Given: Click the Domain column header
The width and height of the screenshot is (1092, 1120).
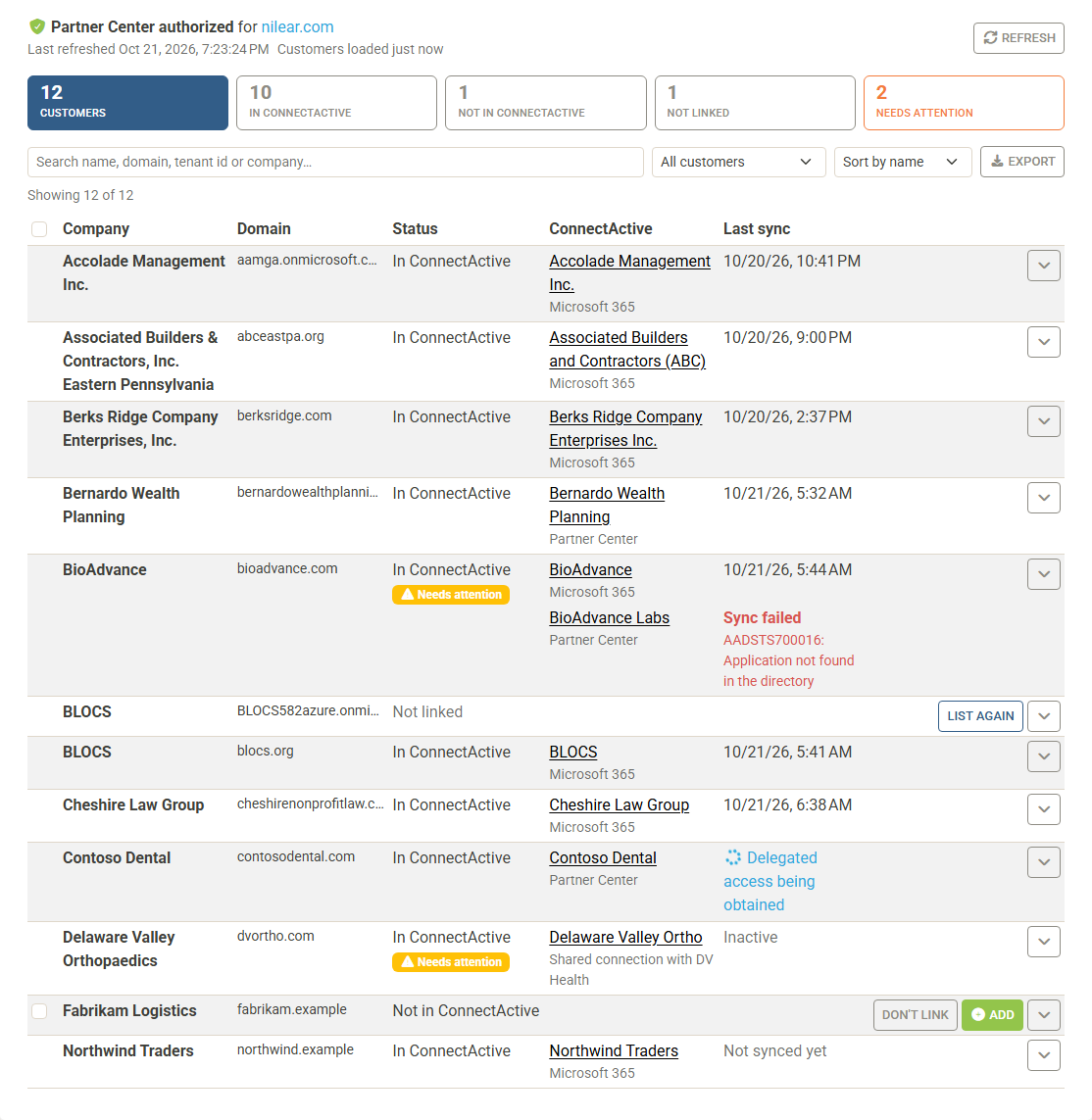Looking at the screenshot, I should [x=264, y=228].
